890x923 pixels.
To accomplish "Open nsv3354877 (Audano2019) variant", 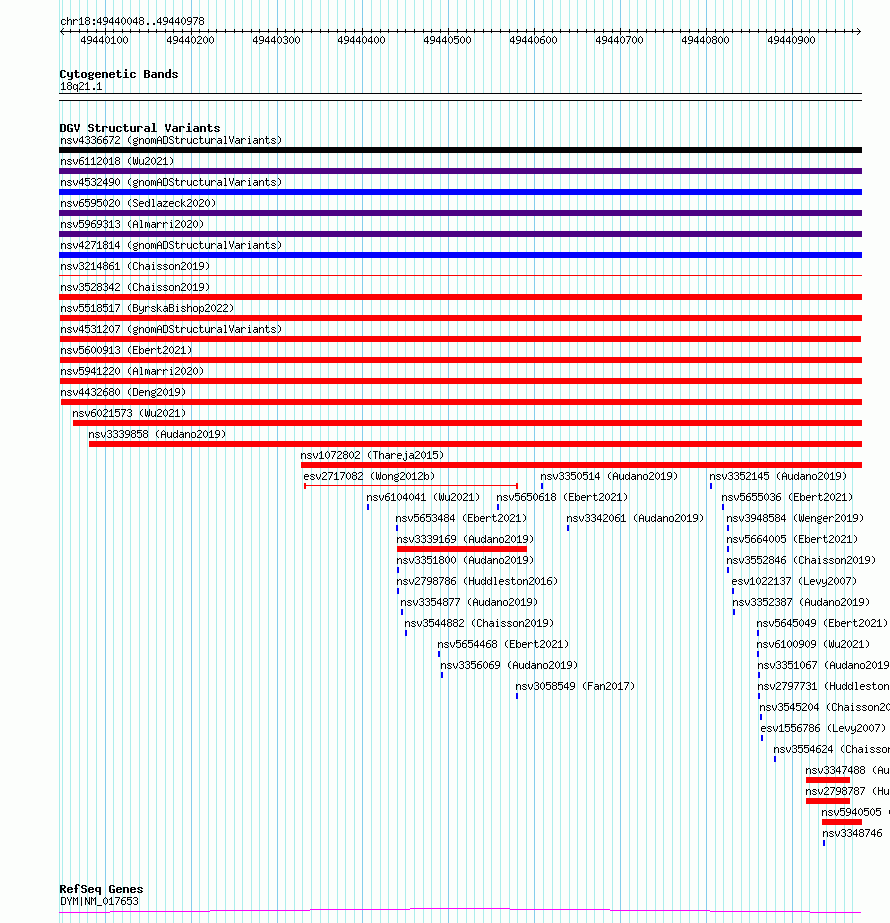I will click(469, 602).
